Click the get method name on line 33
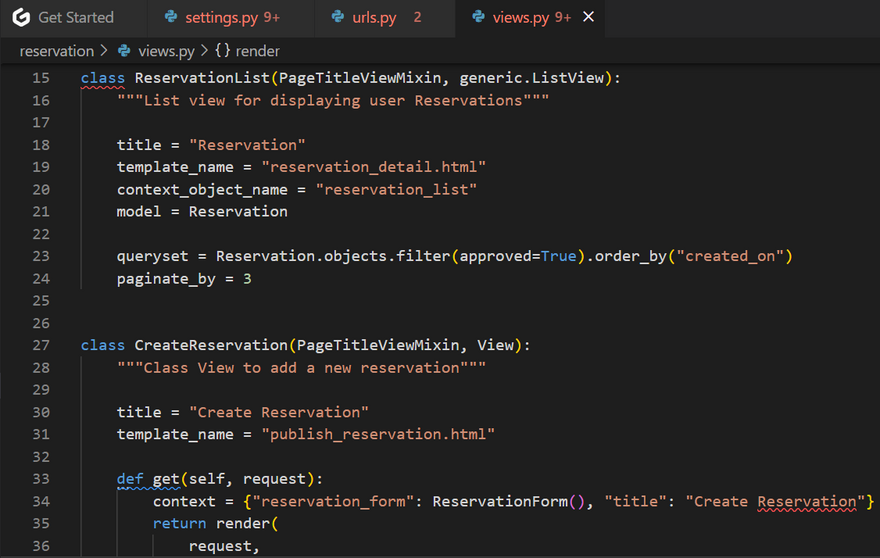 pyautogui.click(x=165, y=479)
